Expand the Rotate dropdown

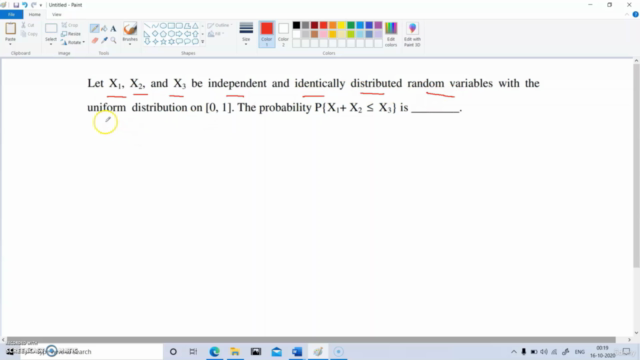pos(83,42)
